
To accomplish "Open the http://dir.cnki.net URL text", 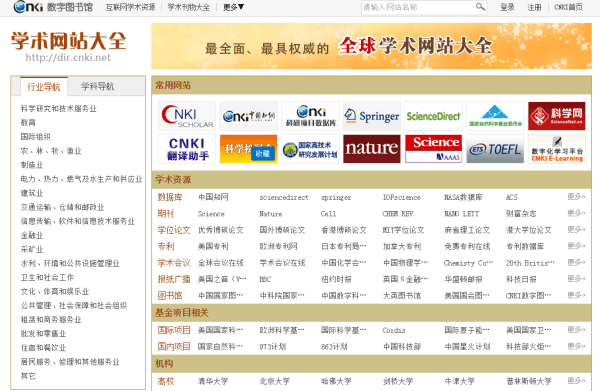I will pos(68,58).
